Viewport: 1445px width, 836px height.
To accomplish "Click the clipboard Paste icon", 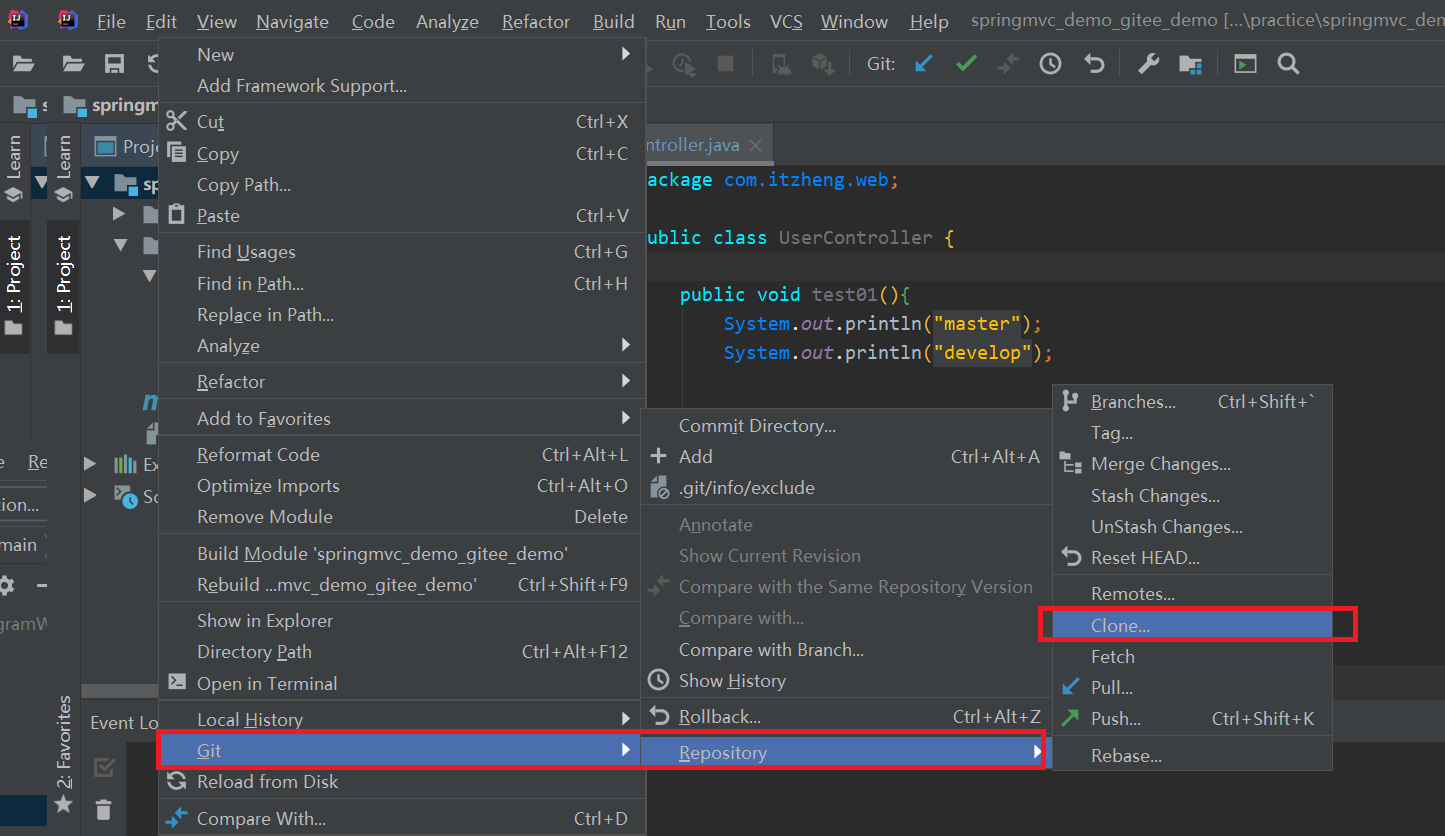I will coord(177,214).
